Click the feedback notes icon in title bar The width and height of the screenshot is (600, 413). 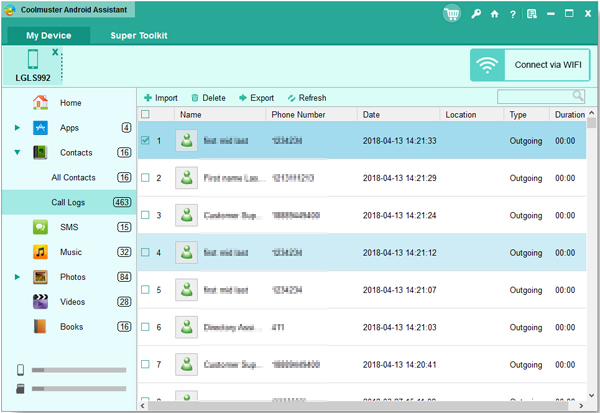point(531,14)
